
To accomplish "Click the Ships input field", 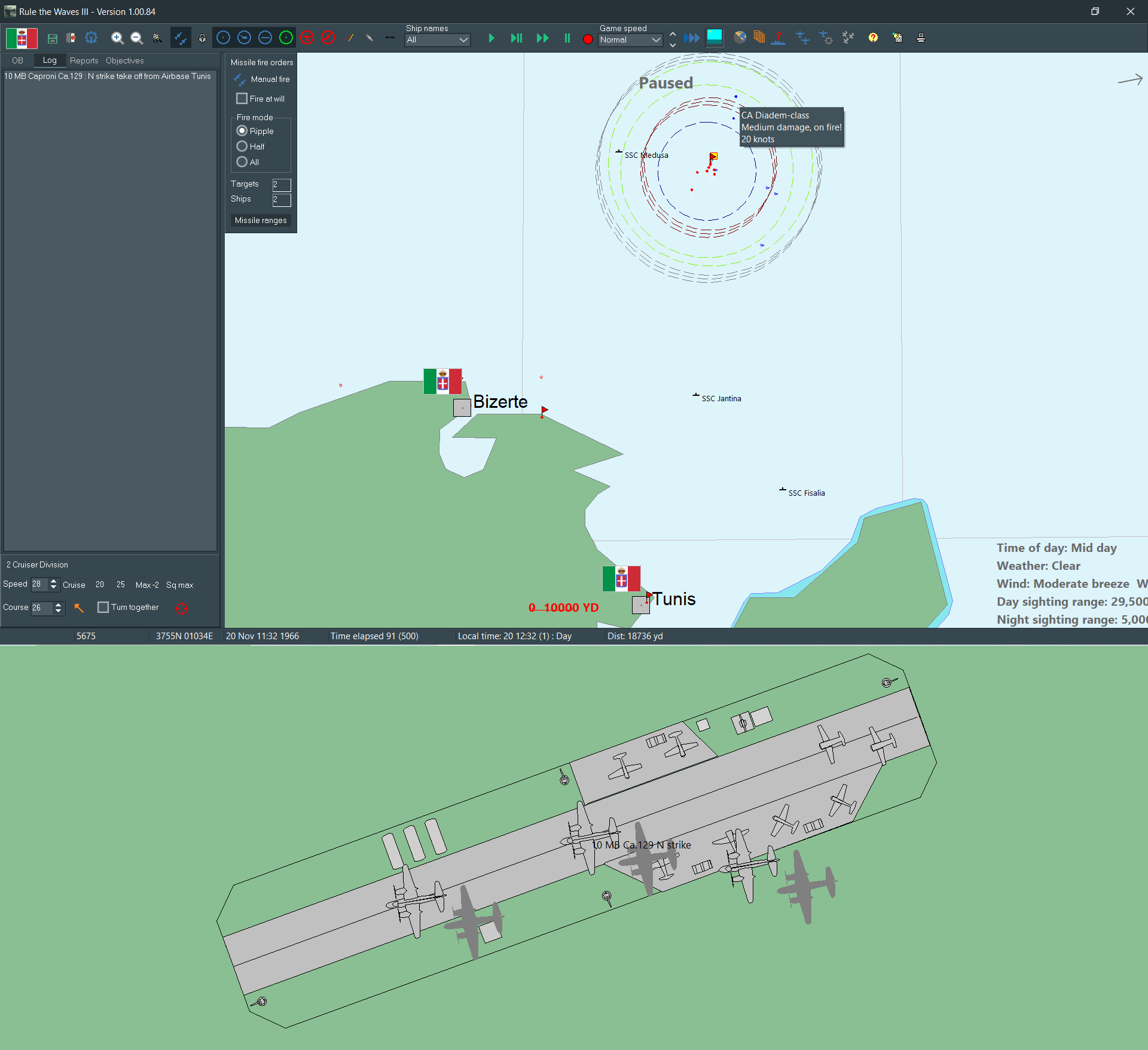I will pos(282,200).
